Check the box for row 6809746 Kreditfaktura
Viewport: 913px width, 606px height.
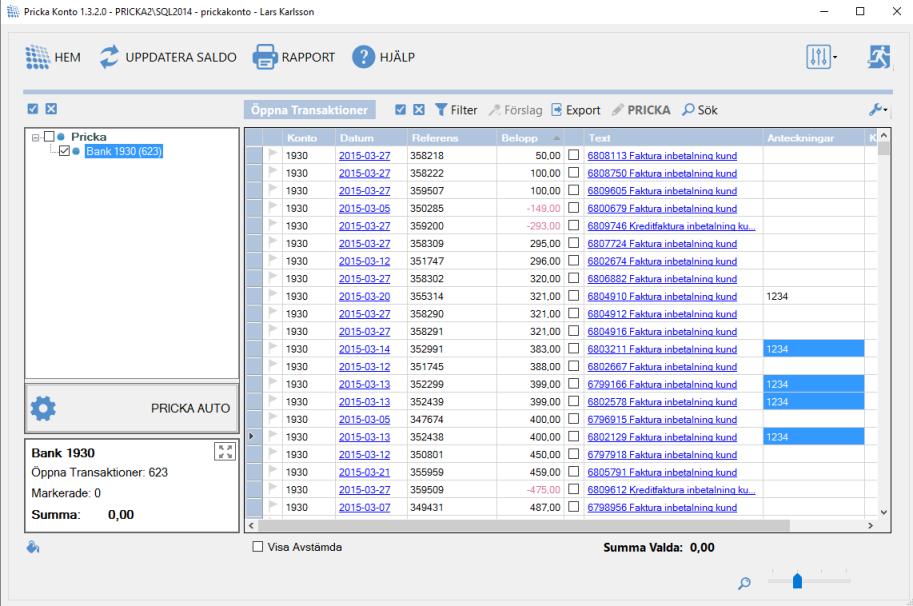pos(574,225)
